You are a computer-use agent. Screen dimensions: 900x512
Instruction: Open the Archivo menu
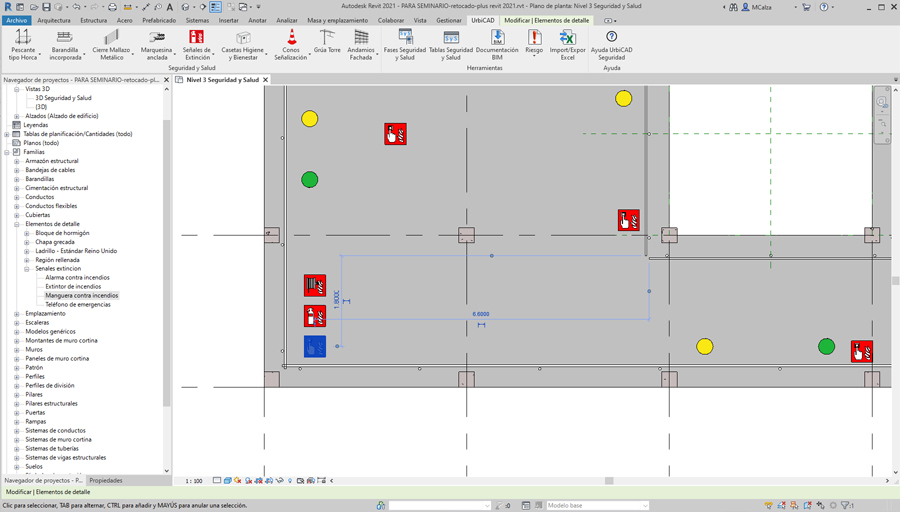(16, 20)
